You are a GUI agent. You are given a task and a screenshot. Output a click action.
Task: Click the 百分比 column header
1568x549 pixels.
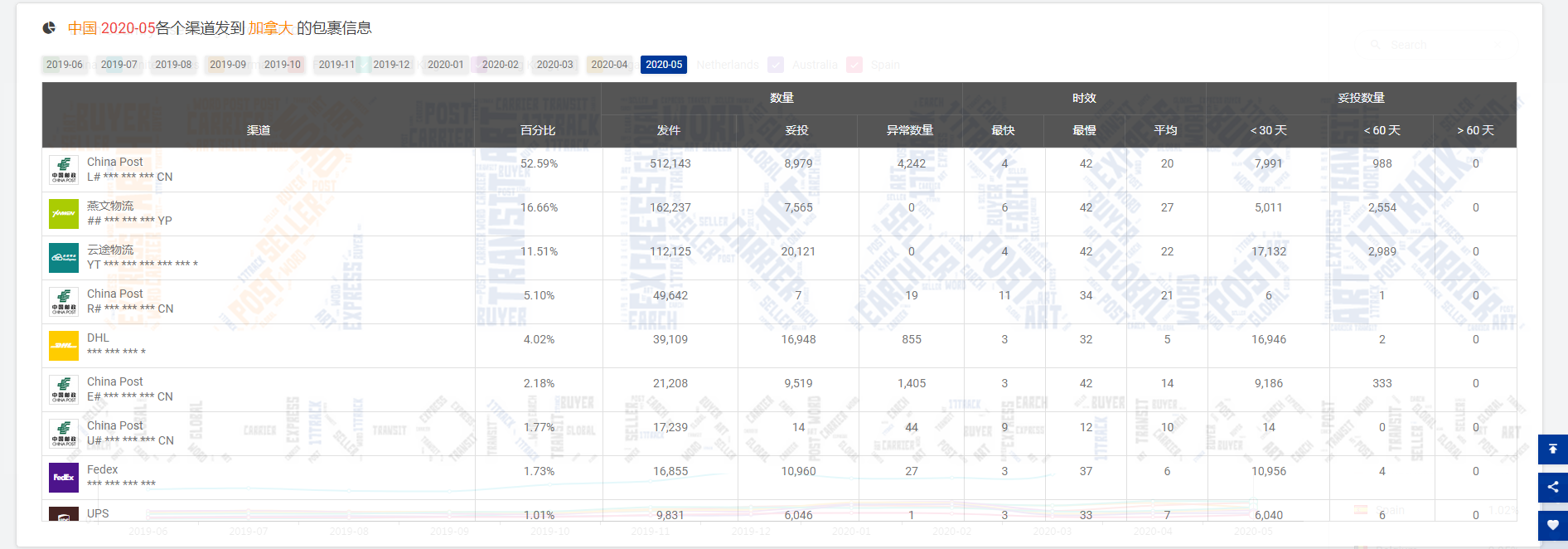(538, 130)
